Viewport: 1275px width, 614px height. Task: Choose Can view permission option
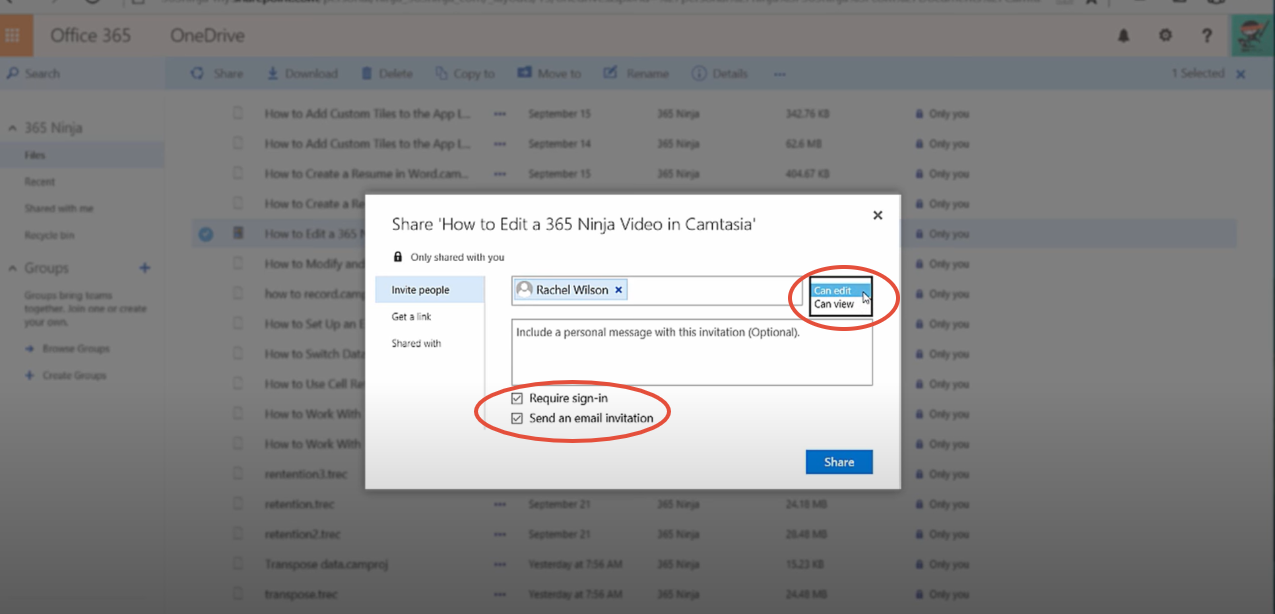(840, 304)
